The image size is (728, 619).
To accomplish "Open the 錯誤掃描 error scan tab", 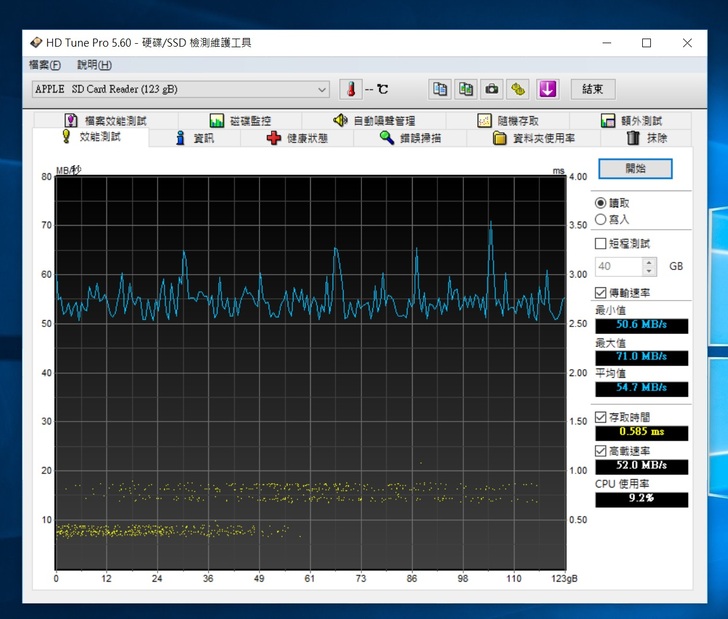I will pyautogui.click(x=410, y=138).
